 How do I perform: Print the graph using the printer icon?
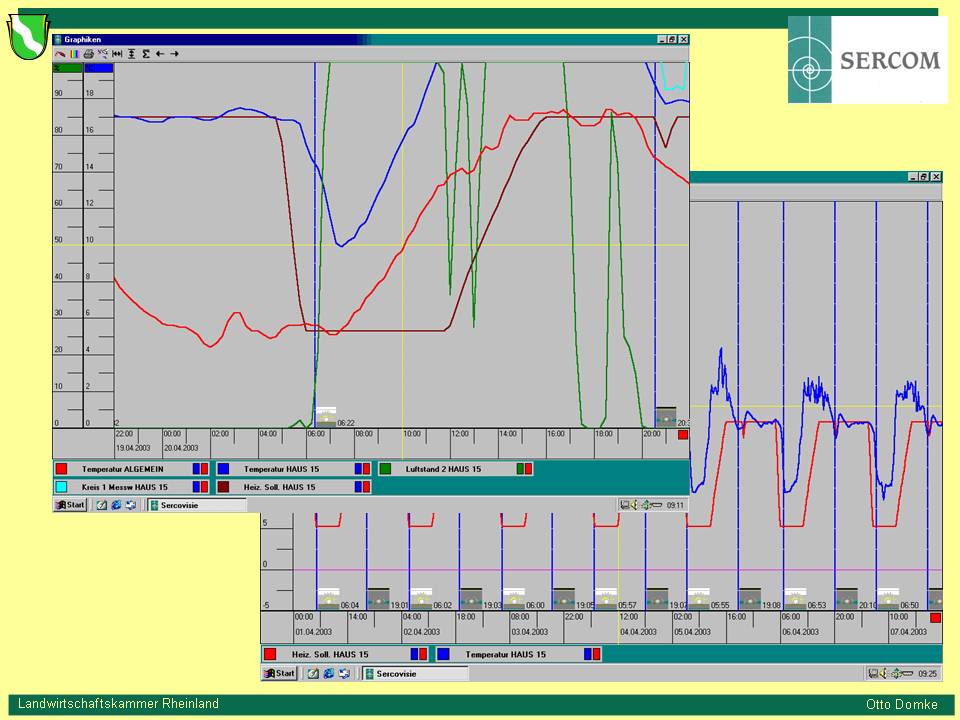coord(88,54)
